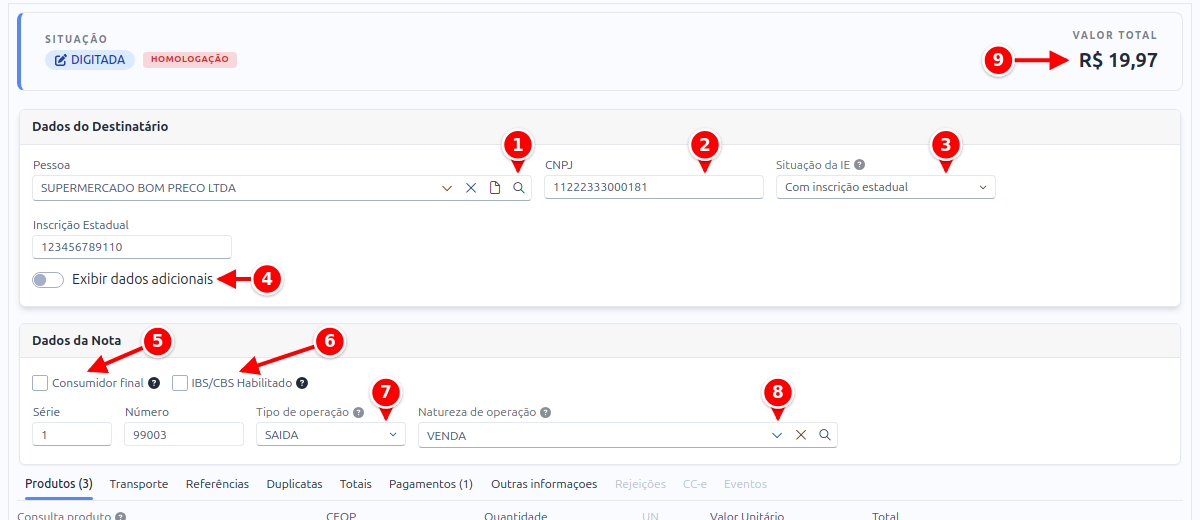Open the Pagamentos (1) tab
The image size is (1200, 520).
431,484
